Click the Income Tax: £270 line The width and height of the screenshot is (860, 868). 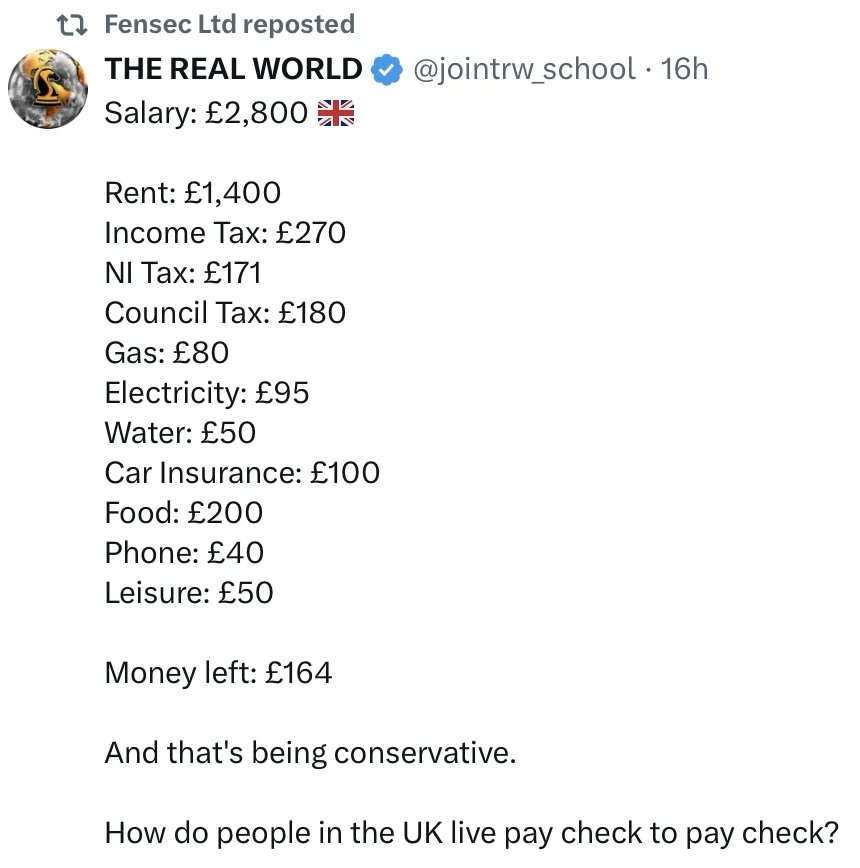(x=225, y=232)
